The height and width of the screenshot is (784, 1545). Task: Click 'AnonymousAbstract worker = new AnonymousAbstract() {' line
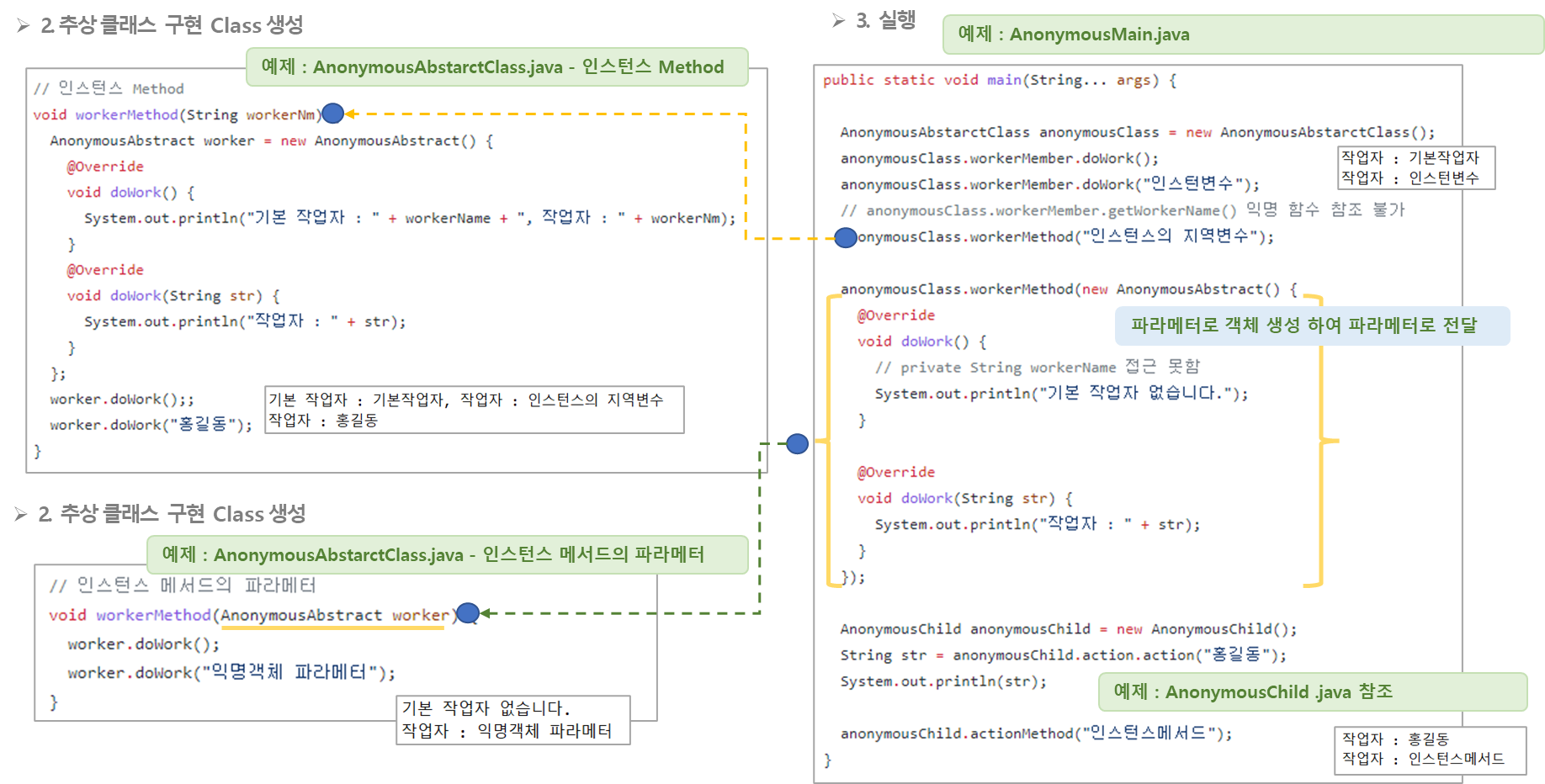click(x=271, y=140)
